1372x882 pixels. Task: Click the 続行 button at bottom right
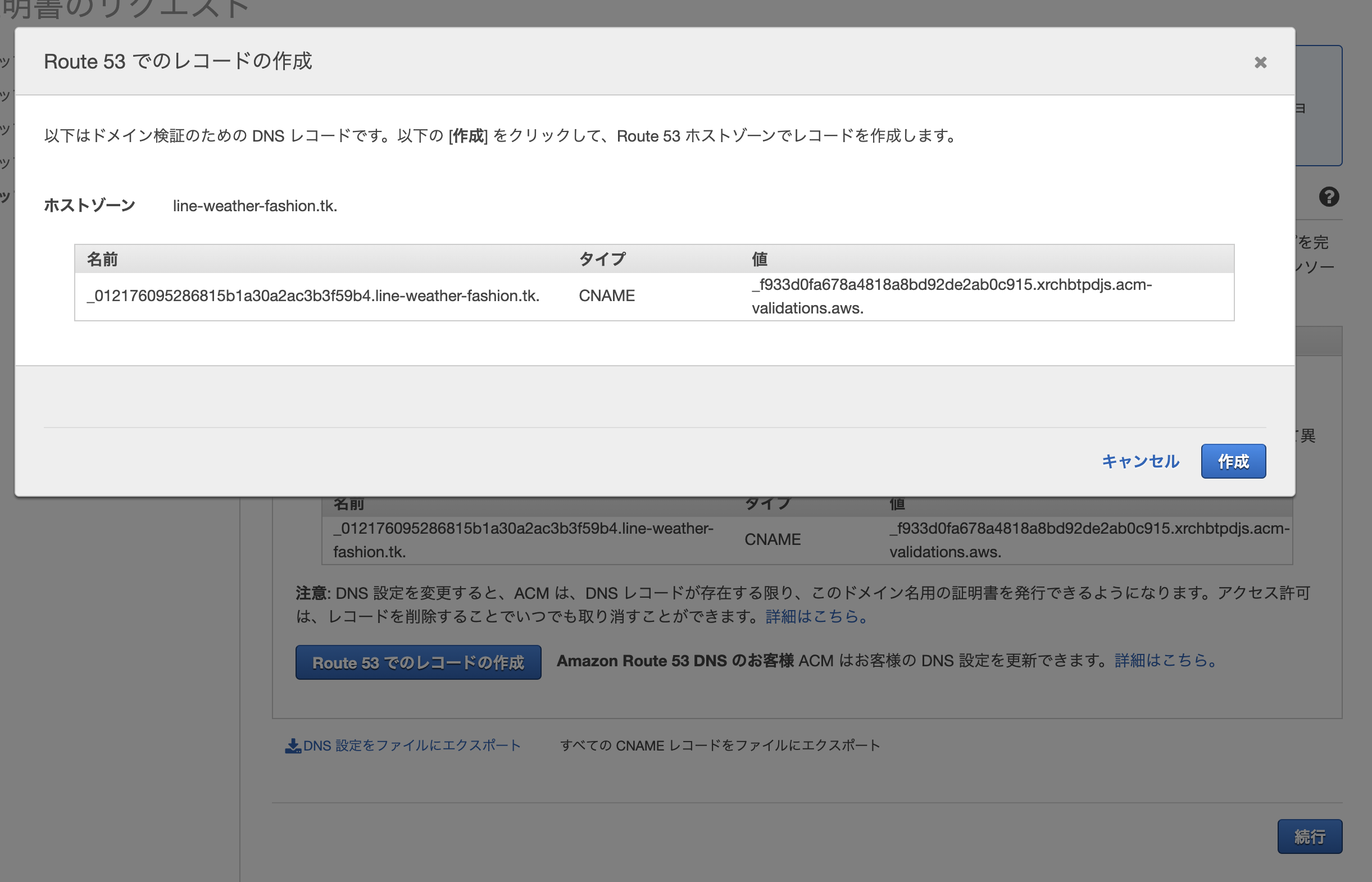coord(1310,836)
